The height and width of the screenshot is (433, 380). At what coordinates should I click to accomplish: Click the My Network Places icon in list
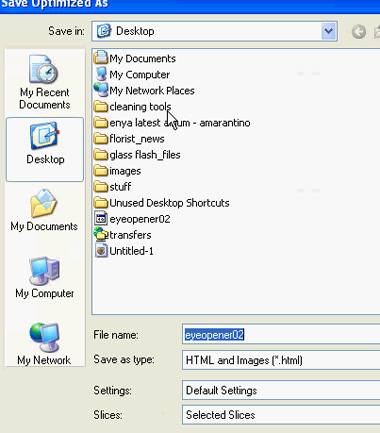pos(101,90)
